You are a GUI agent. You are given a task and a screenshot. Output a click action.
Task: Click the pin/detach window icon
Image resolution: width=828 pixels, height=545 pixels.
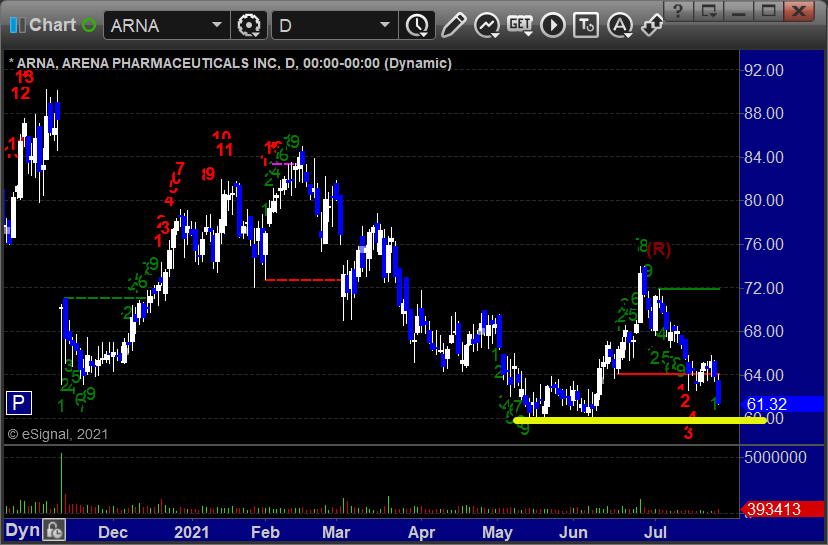coord(652,25)
